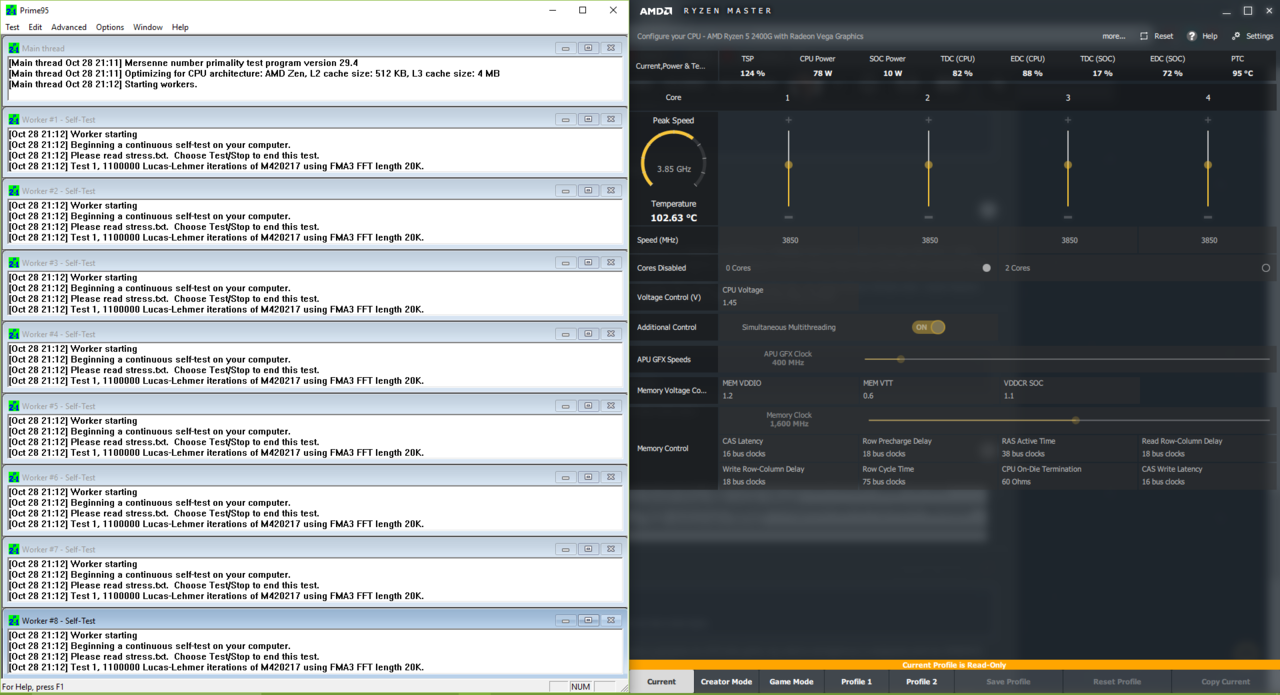Click the RAS Active Time 38 bus clocks value
This screenshot has width=1280, height=695.
[1023, 454]
